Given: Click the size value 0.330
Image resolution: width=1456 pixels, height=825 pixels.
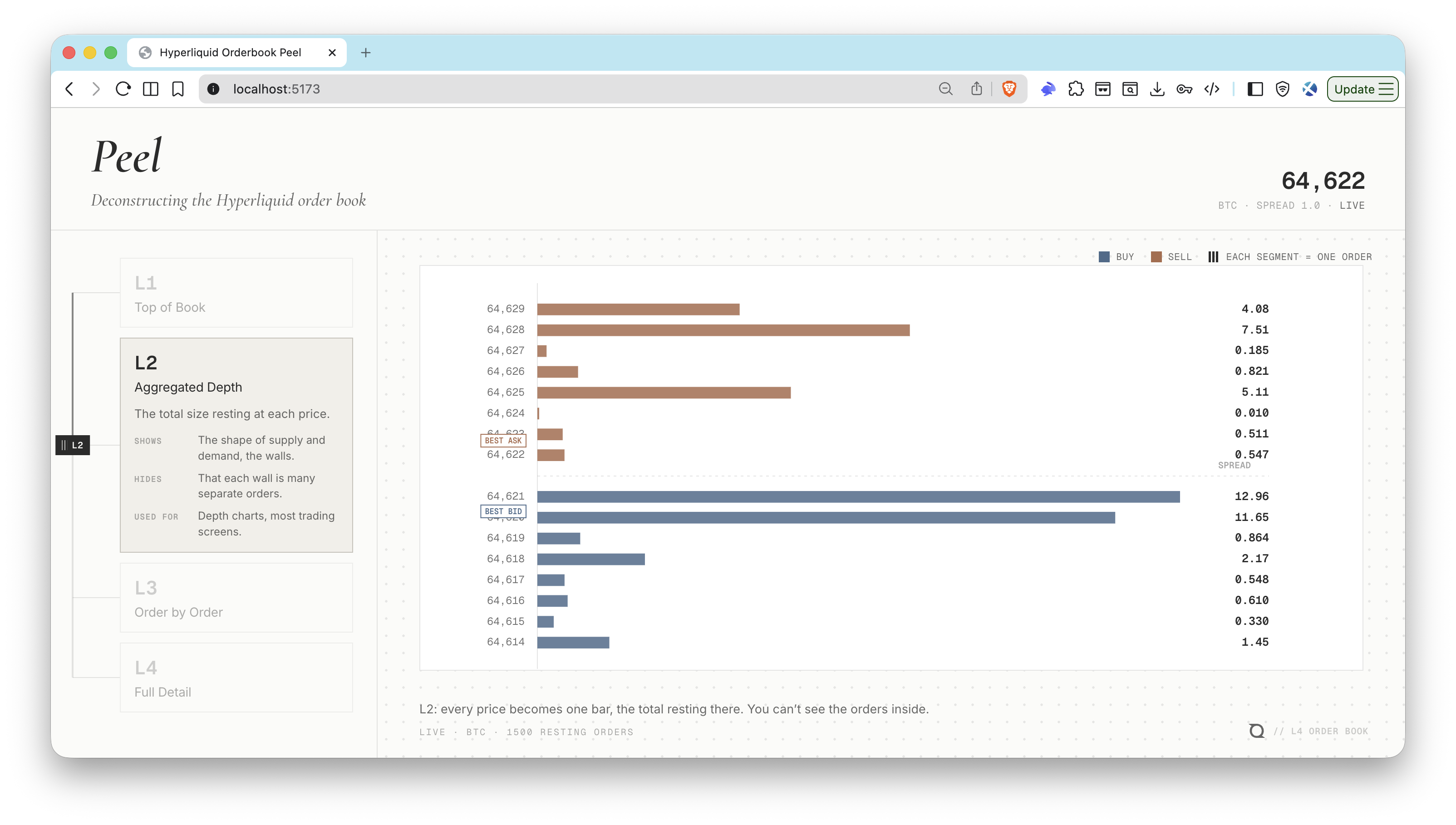Looking at the screenshot, I should [1251, 621].
